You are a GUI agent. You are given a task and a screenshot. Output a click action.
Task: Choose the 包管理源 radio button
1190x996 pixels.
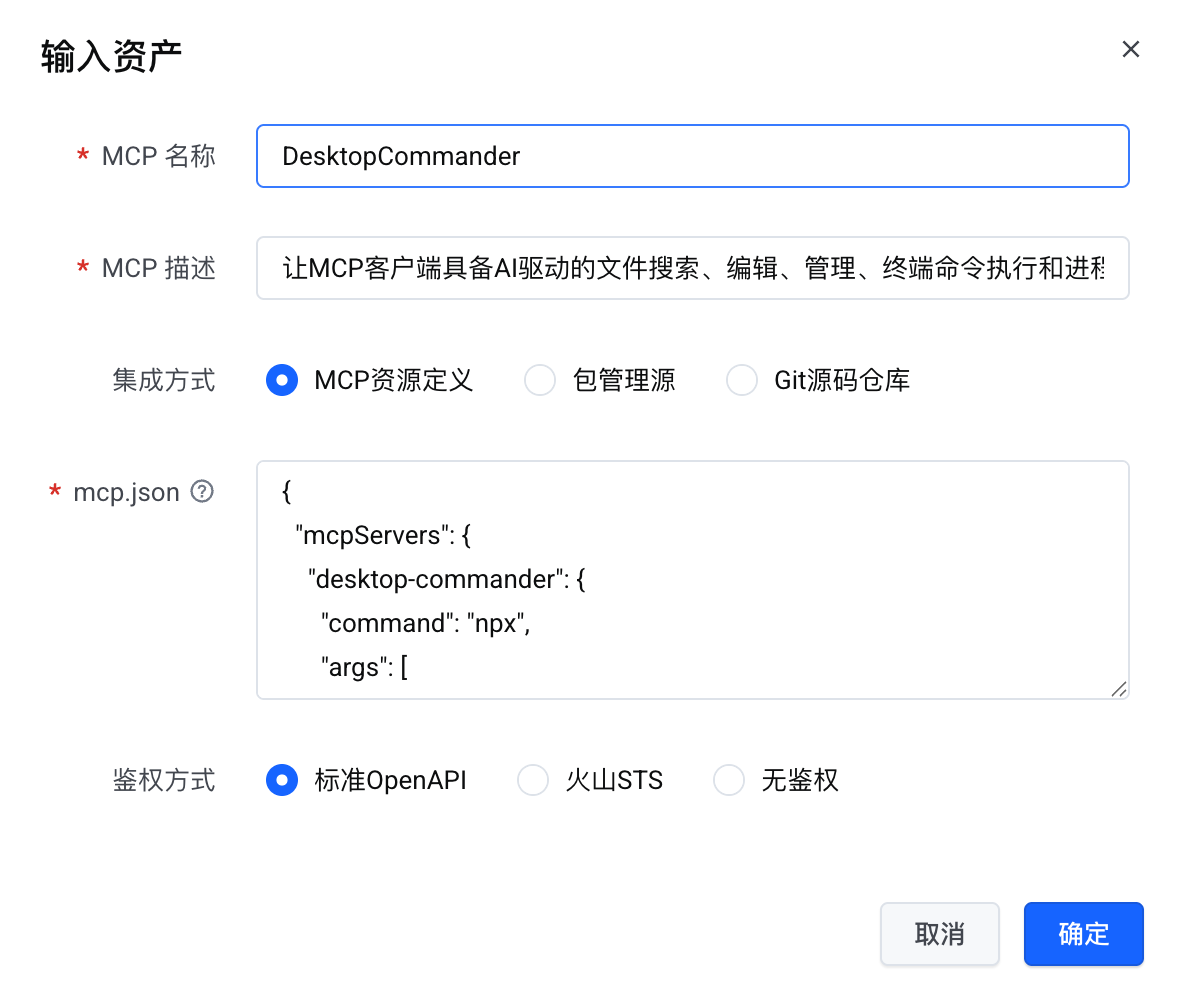(540, 380)
